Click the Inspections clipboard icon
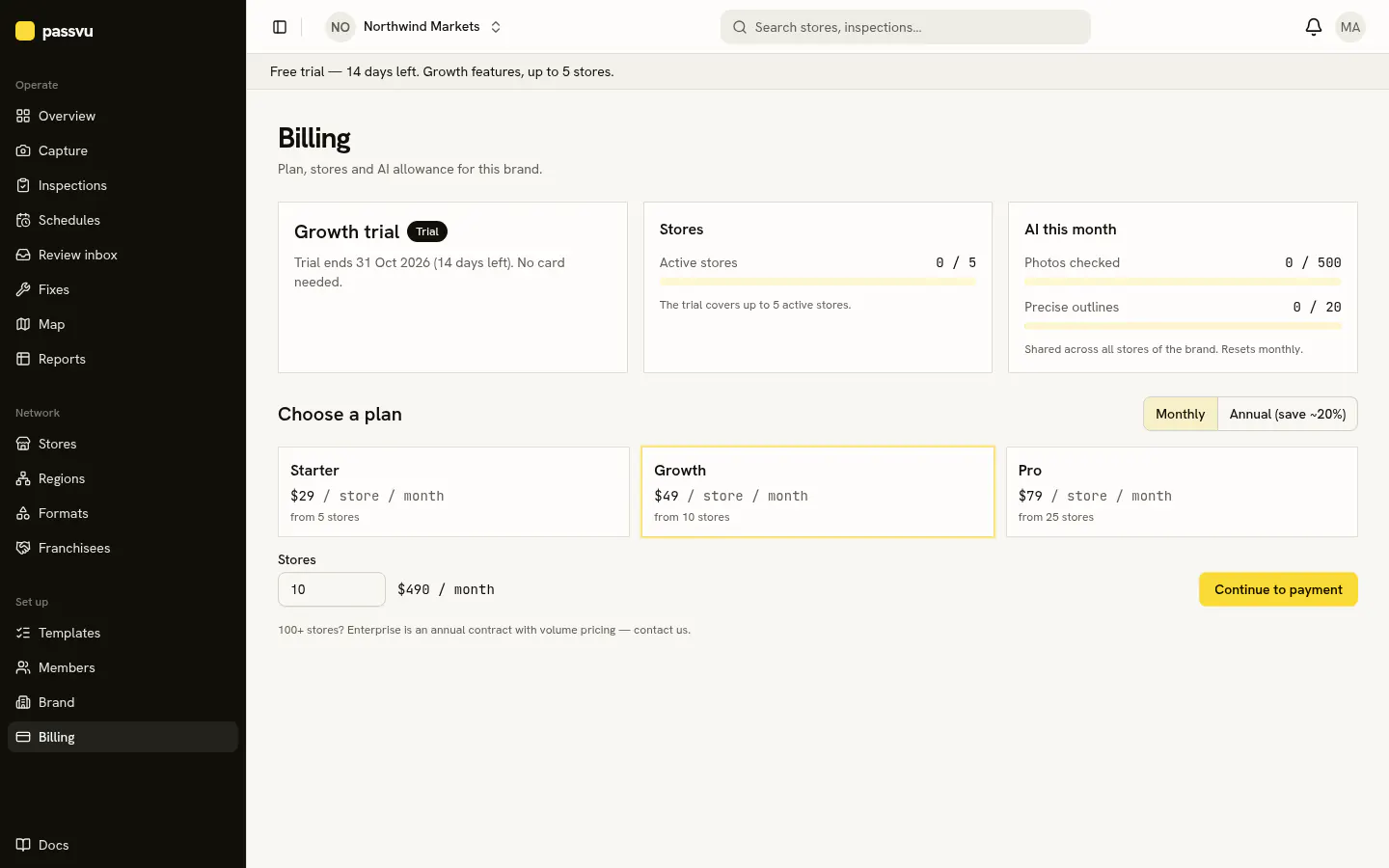Viewport: 1389px width, 868px height. coord(23,185)
